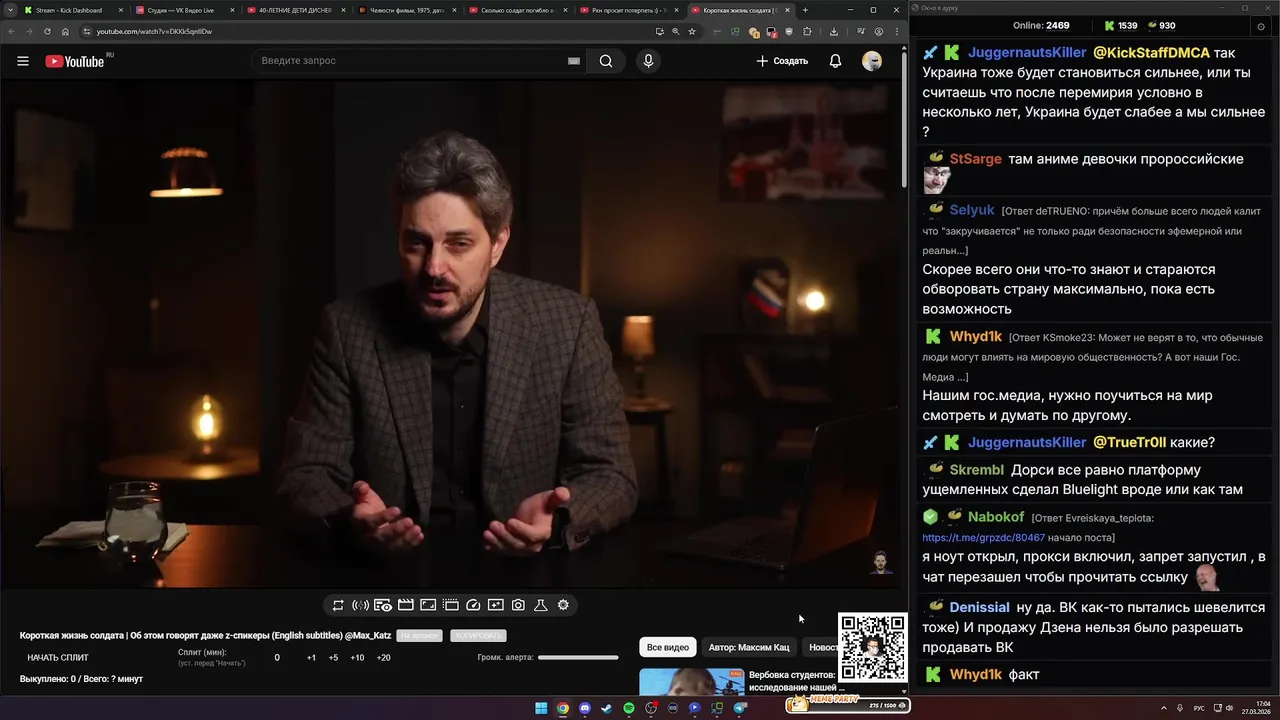Add +5 minutes to the split
Viewport: 1280px width, 720px height.
(333, 658)
